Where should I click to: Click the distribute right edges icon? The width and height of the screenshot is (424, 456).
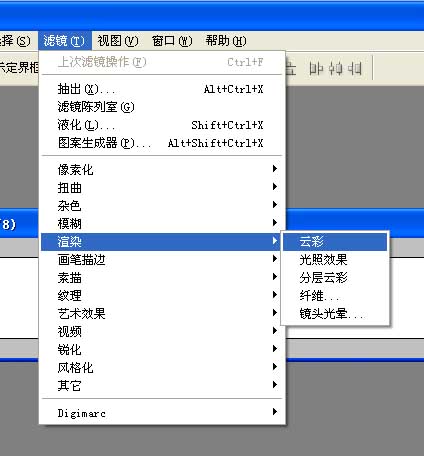355,68
